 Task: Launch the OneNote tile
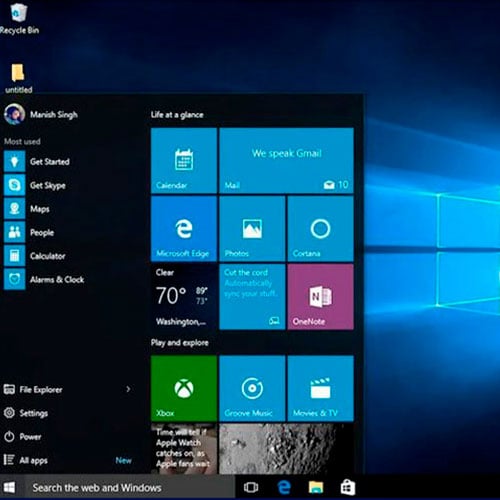(320, 297)
